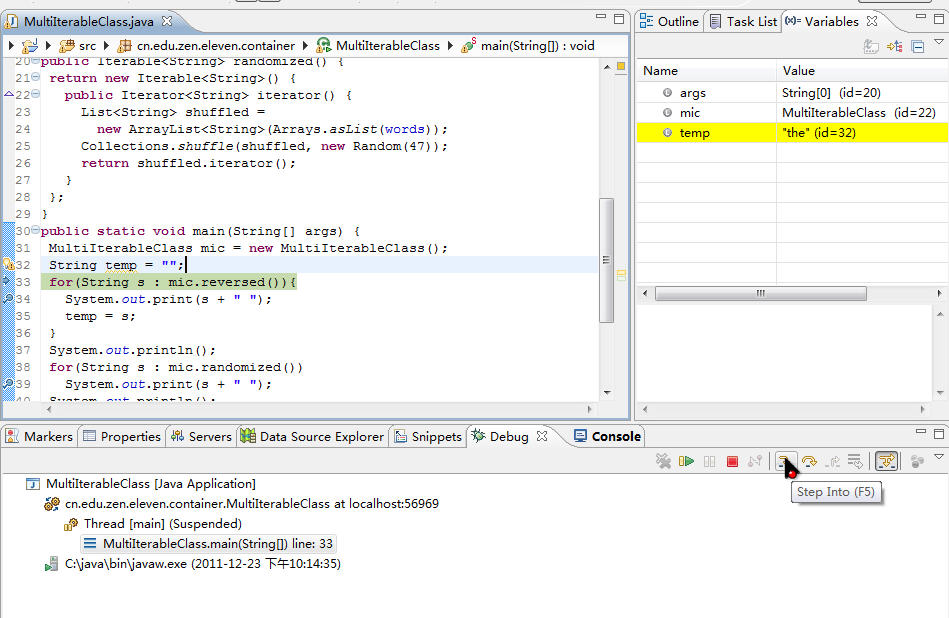949x618 pixels.
Task: Click Drop to Frame icon
Action: 855,461
